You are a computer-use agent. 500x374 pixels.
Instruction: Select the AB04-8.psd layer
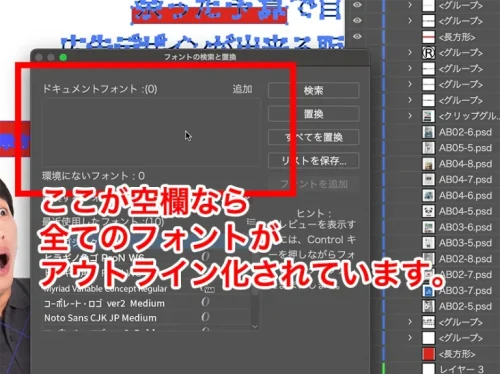(465, 164)
